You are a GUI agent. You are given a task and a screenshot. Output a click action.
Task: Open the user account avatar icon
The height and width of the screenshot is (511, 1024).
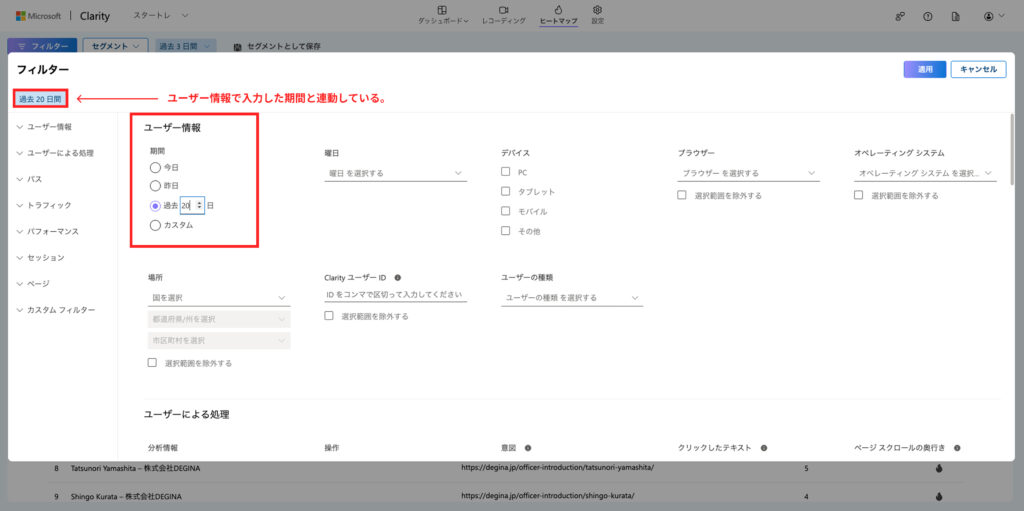(x=988, y=16)
